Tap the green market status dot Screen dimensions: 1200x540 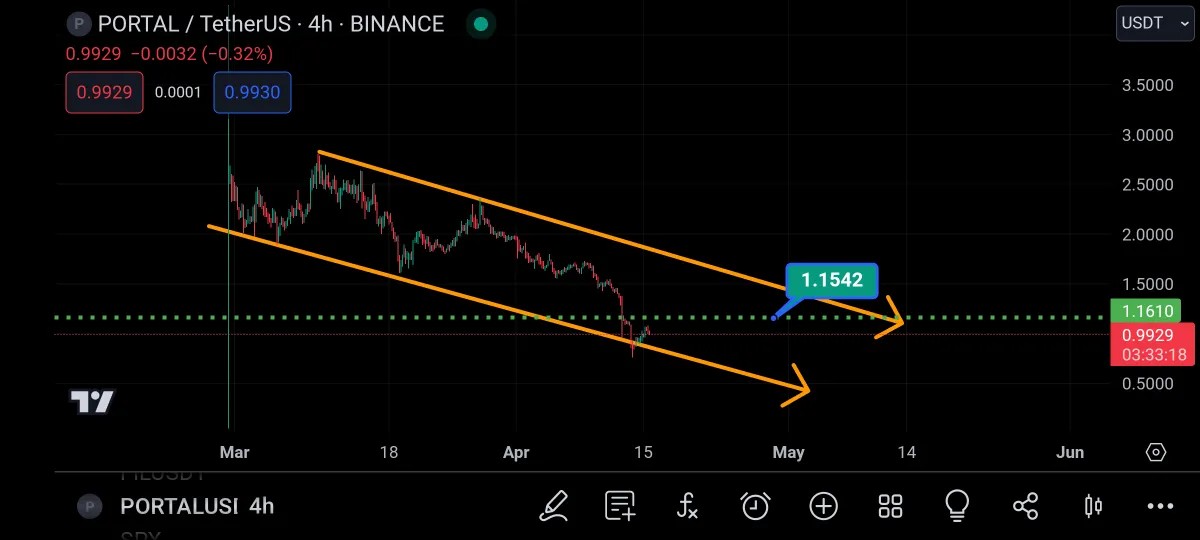[x=481, y=24]
